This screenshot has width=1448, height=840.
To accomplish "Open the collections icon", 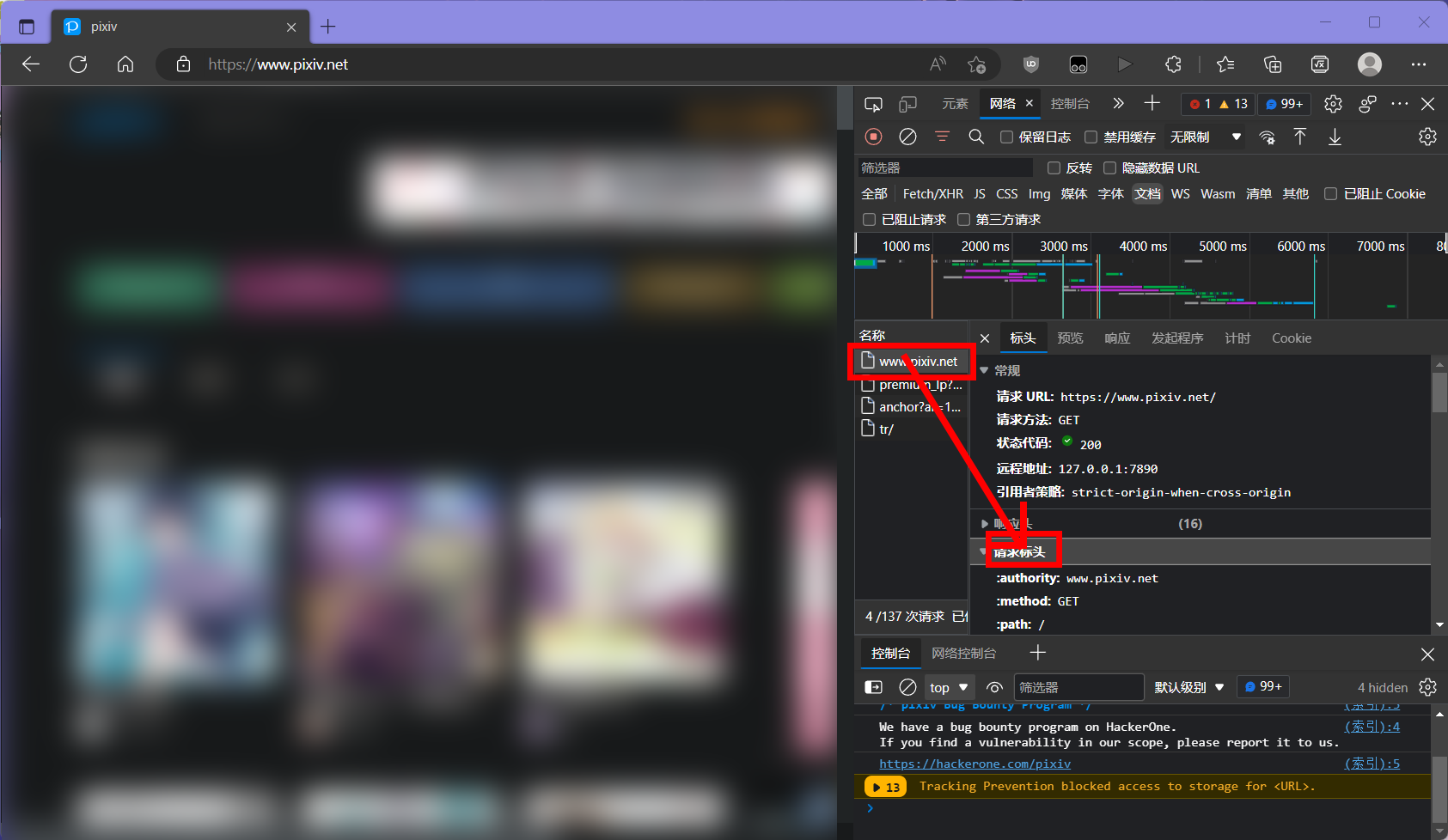I will click(1273, 64).
